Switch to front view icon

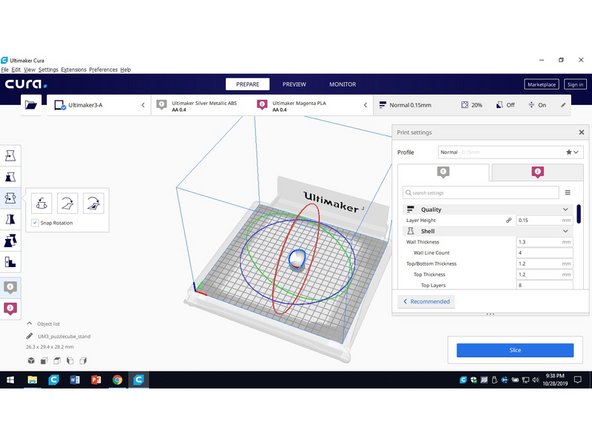tap(44, 361)
